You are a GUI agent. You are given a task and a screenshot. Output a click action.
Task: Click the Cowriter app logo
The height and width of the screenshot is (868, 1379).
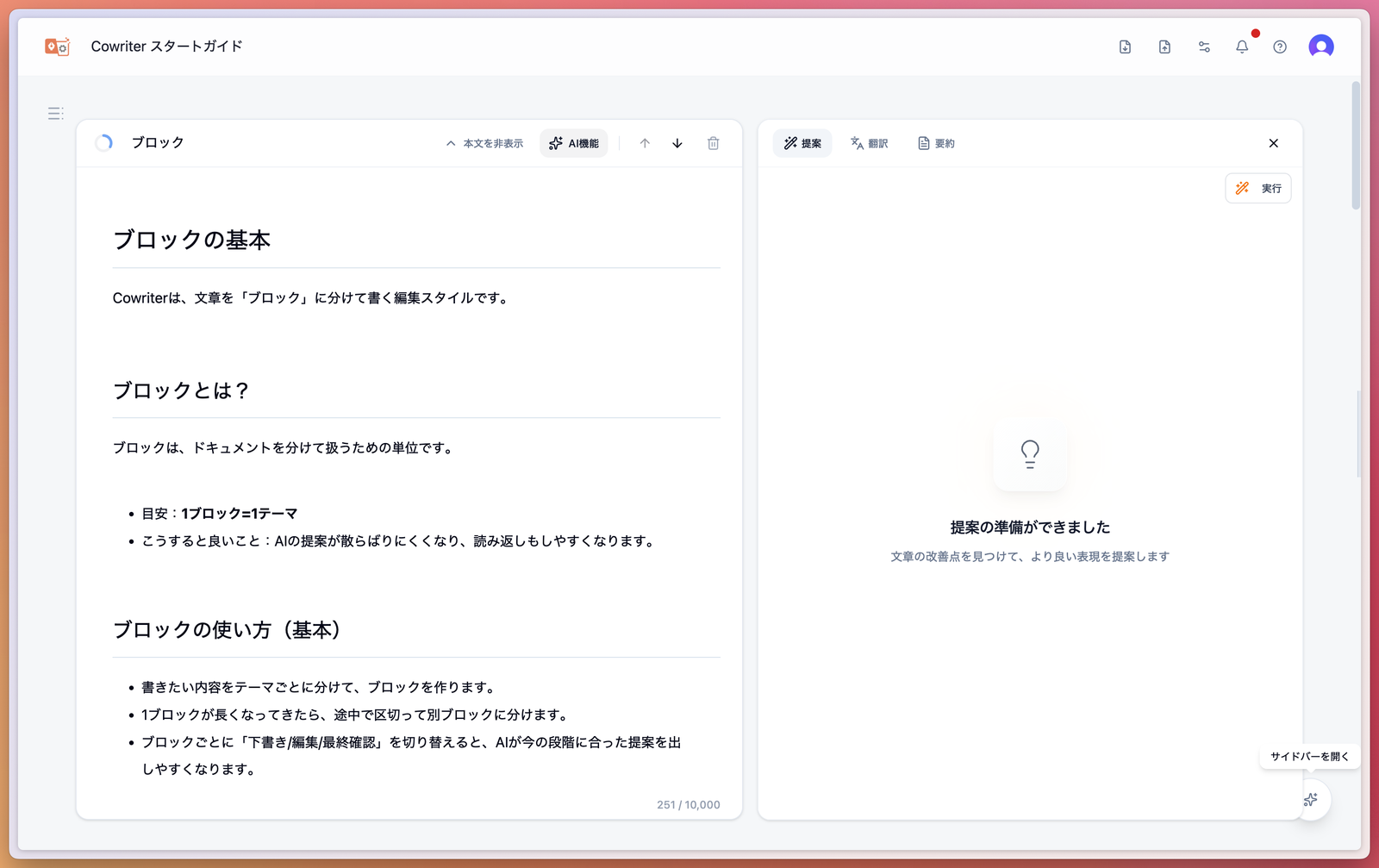(x=57, y=47)
